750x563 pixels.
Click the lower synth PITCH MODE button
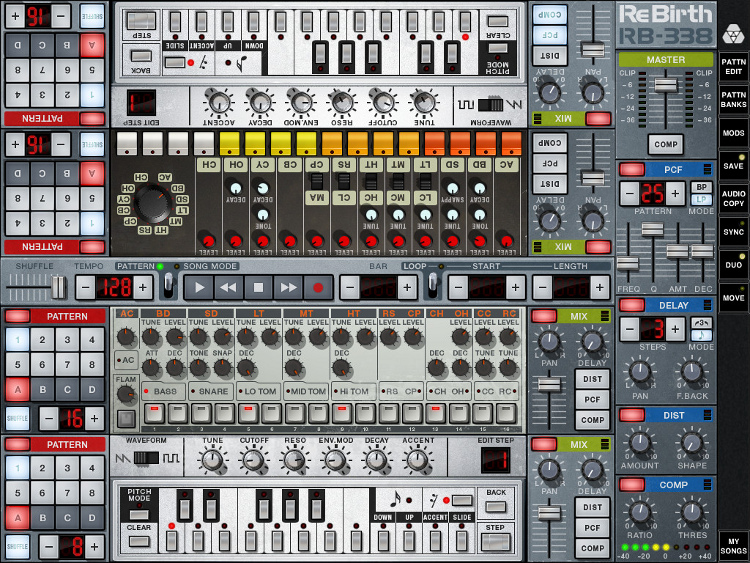tap(139, 515)
